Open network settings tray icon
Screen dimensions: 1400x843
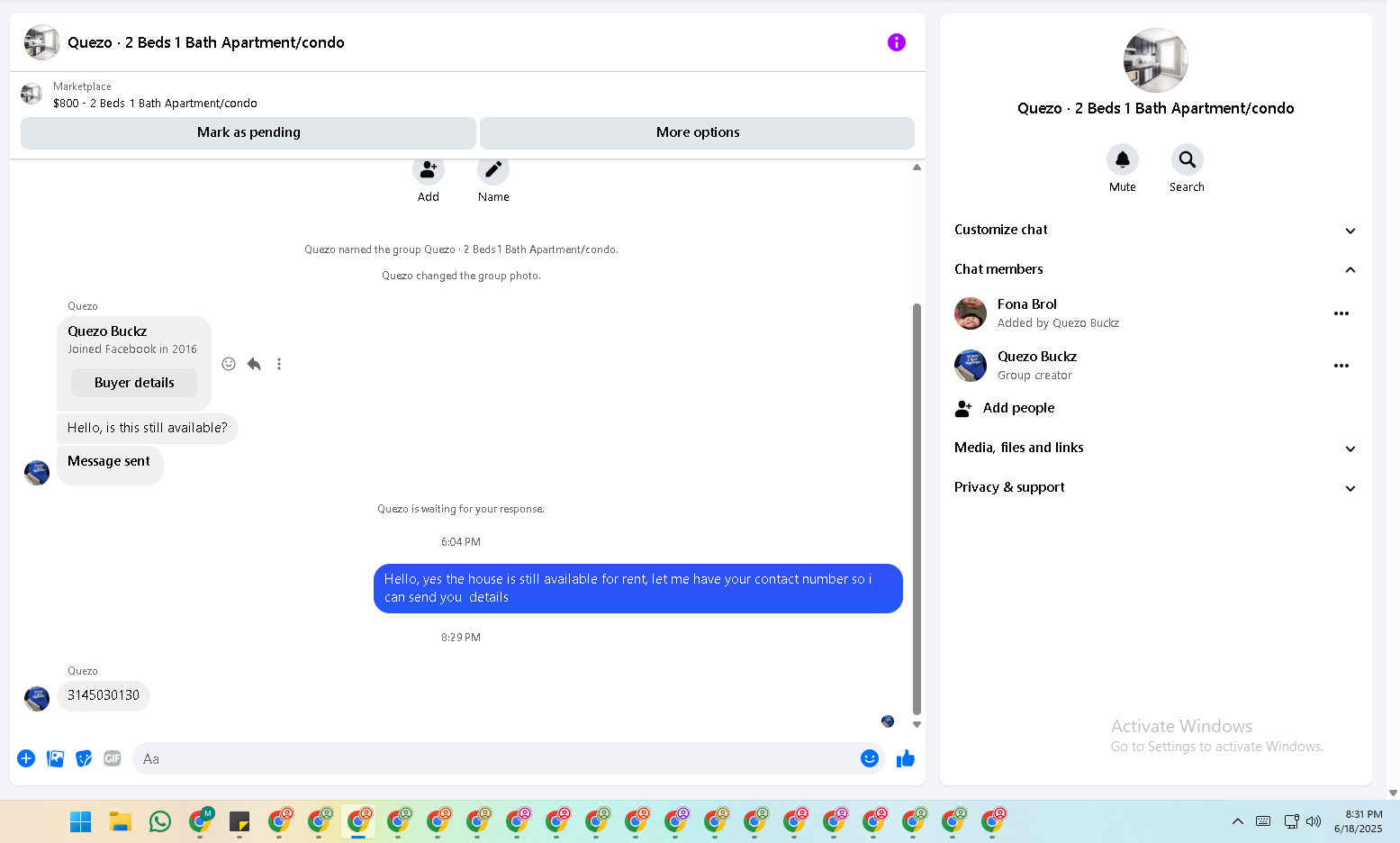click(x=1291, y=821)
